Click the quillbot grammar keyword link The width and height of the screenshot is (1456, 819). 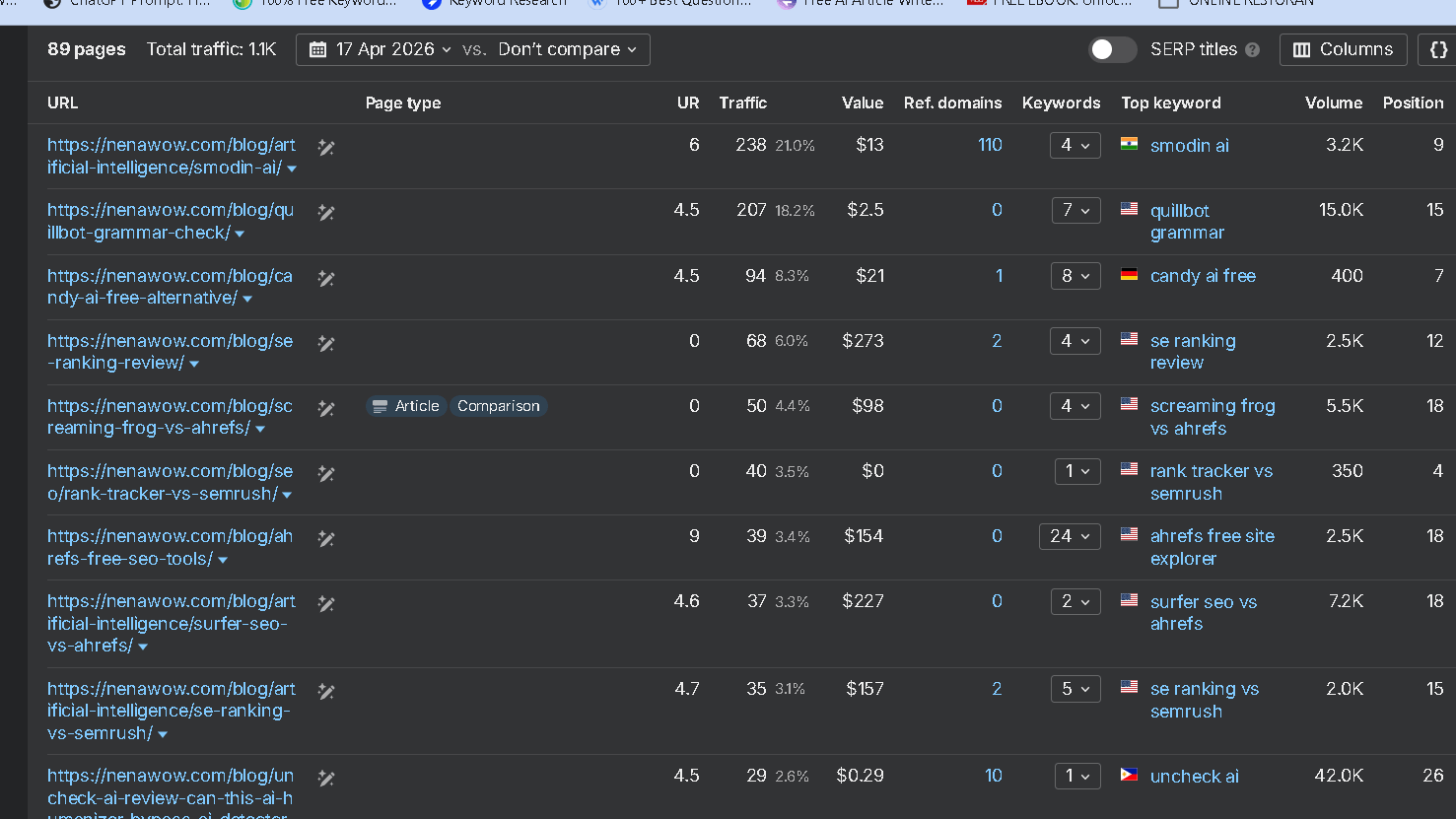pos(1187,222)
